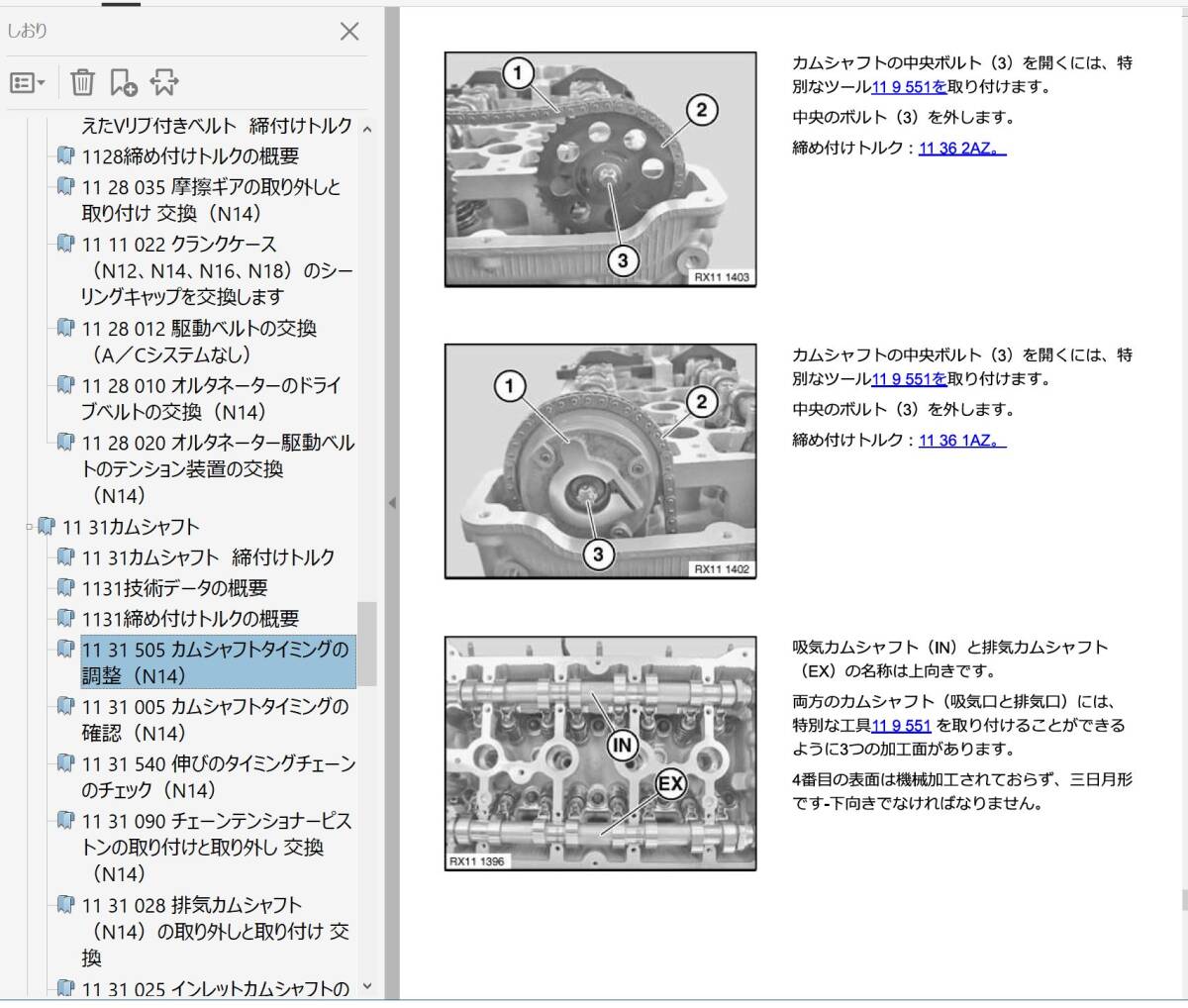
Task: Click bookmark icon beside 1128締め付けトルクの概要
Action: [x=65, y=156]
